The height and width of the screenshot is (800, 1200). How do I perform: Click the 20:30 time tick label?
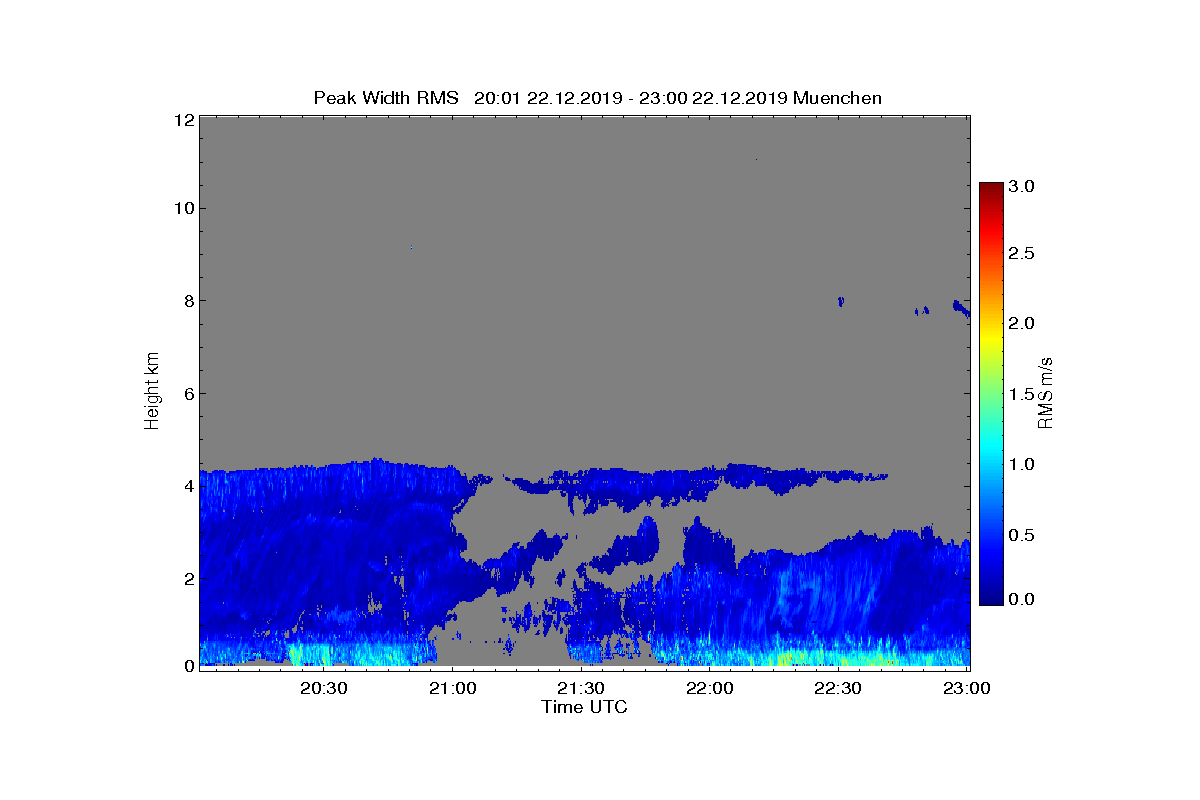pyautogui.click(x=323, y=688)
